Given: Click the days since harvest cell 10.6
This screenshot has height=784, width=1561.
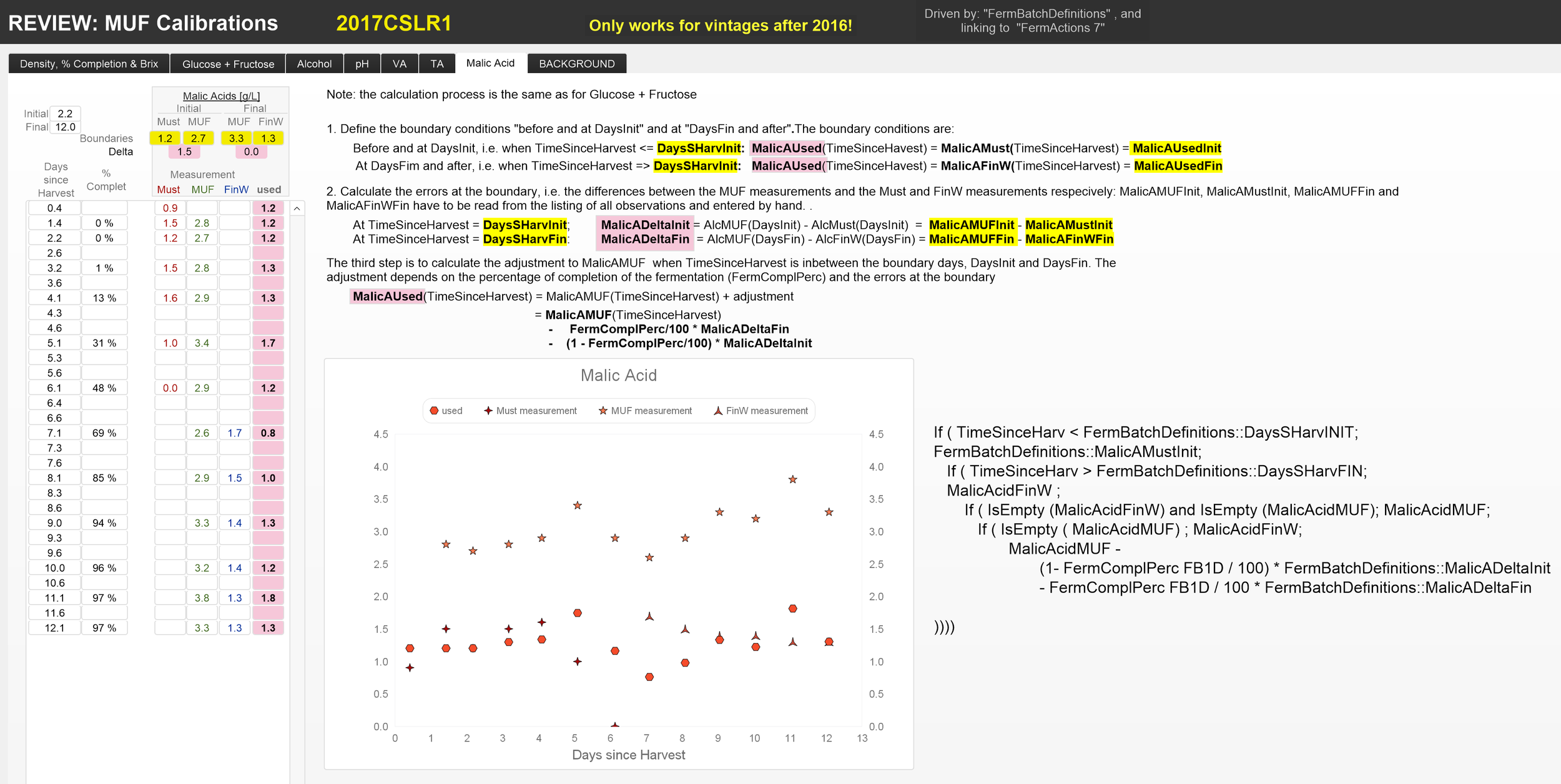Looking at the screenshot, I should 54,583.
